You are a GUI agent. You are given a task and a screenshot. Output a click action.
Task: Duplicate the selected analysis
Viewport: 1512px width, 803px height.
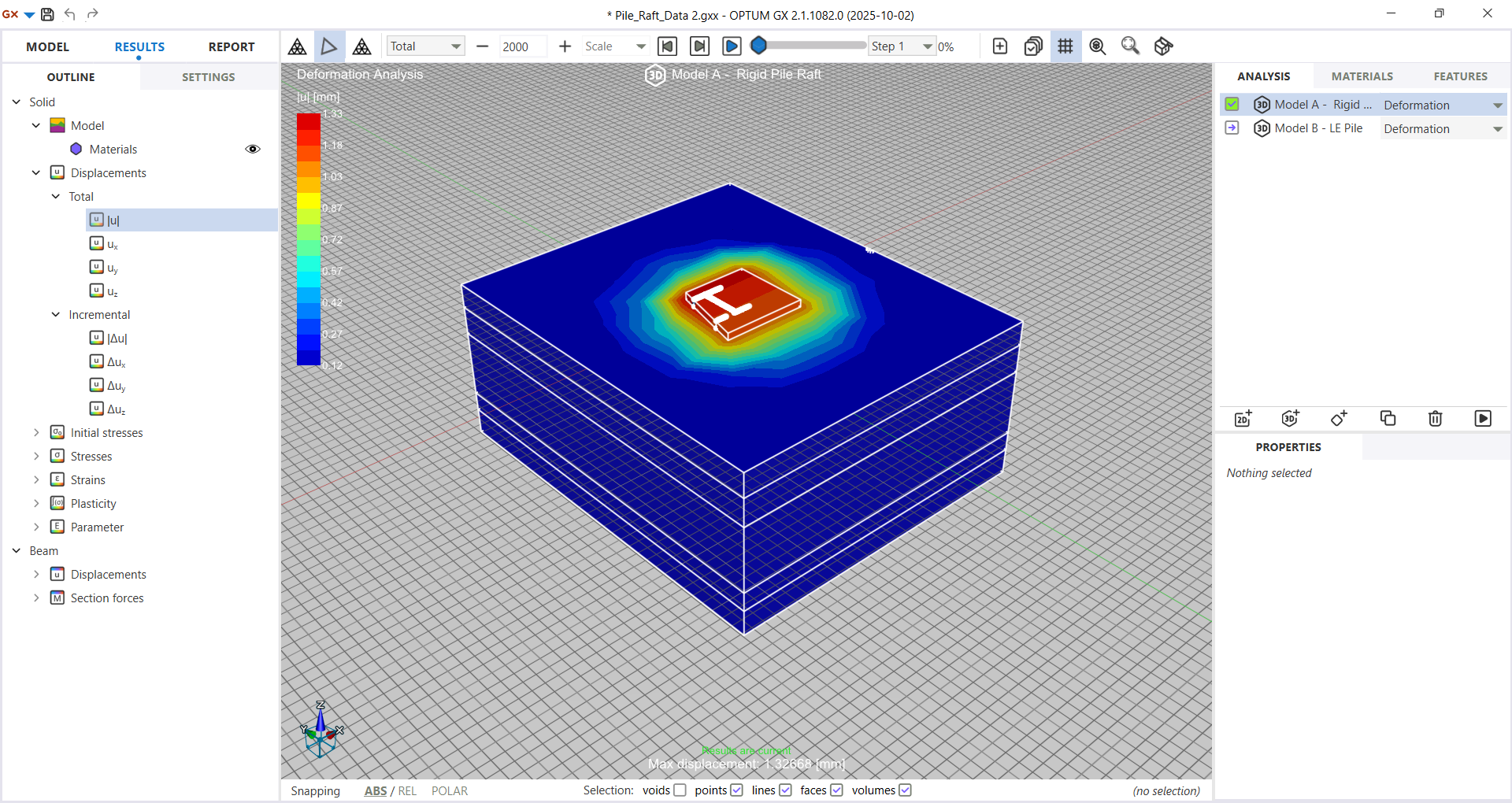[x=1388, y=419]
